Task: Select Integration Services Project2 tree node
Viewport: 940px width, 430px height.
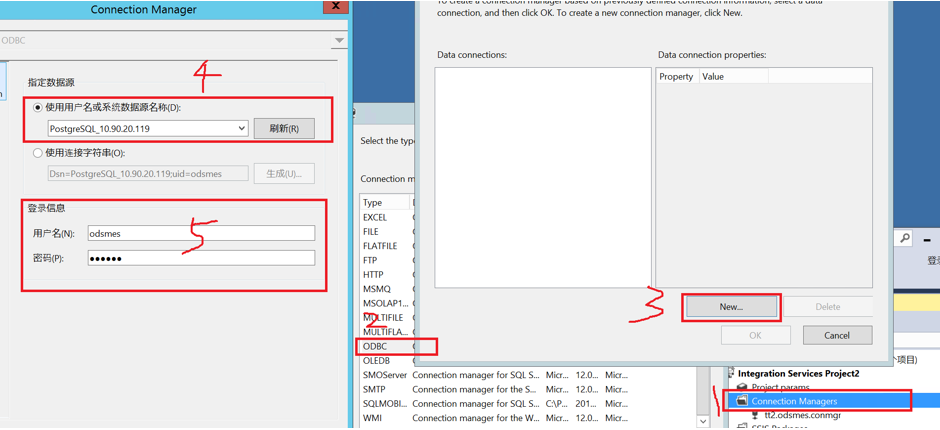Action: [x=799, y=374]
